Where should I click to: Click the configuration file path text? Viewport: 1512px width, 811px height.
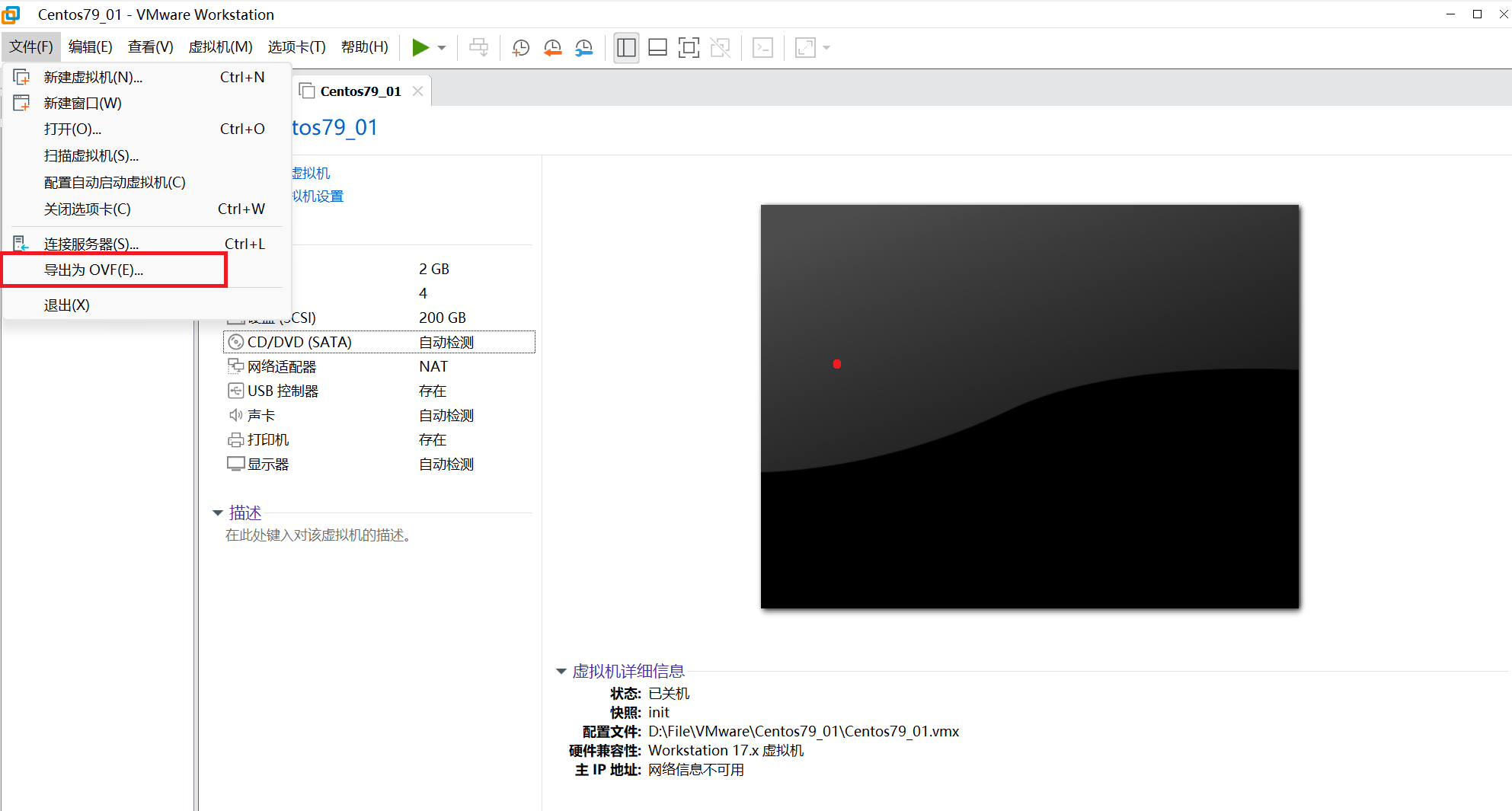click(x=804, y=731)
